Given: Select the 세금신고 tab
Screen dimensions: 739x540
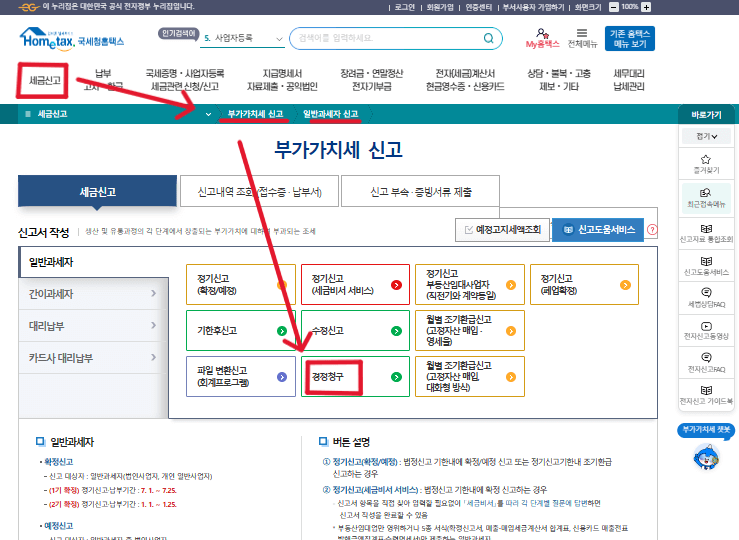Looking at the screenshot, I should [x=98, y=191].
